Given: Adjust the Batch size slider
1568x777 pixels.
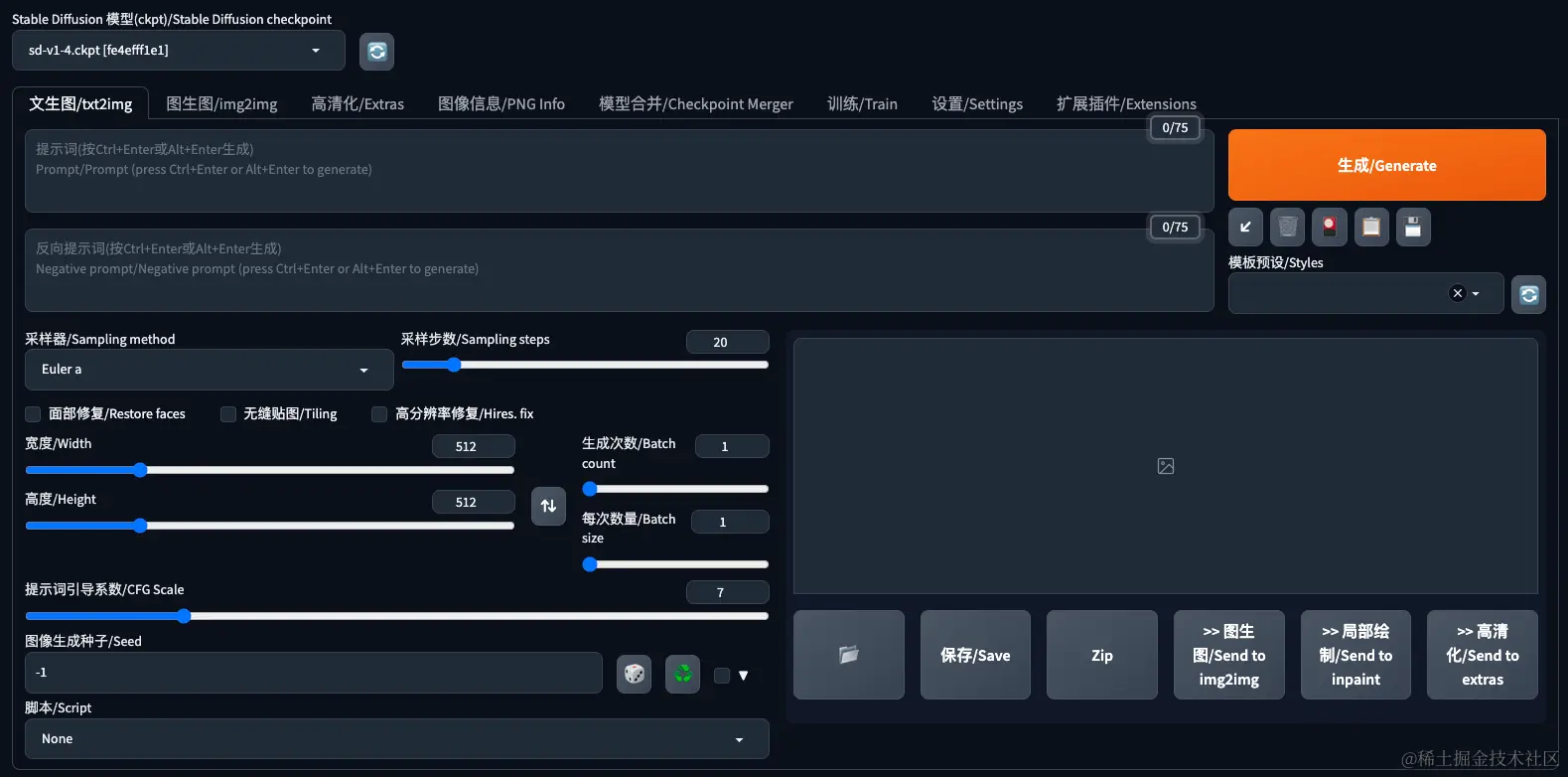Looking at the screenshot, I should [x=675, y=564].
